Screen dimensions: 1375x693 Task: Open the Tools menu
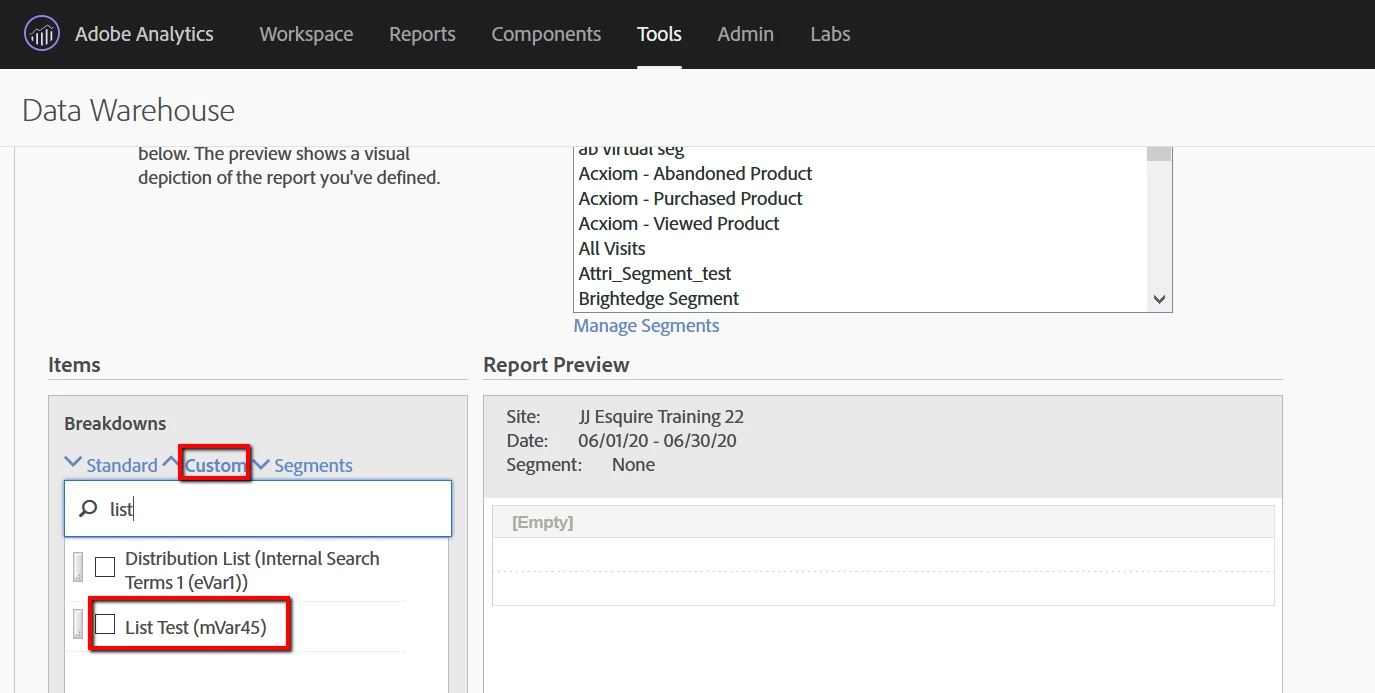659,34
